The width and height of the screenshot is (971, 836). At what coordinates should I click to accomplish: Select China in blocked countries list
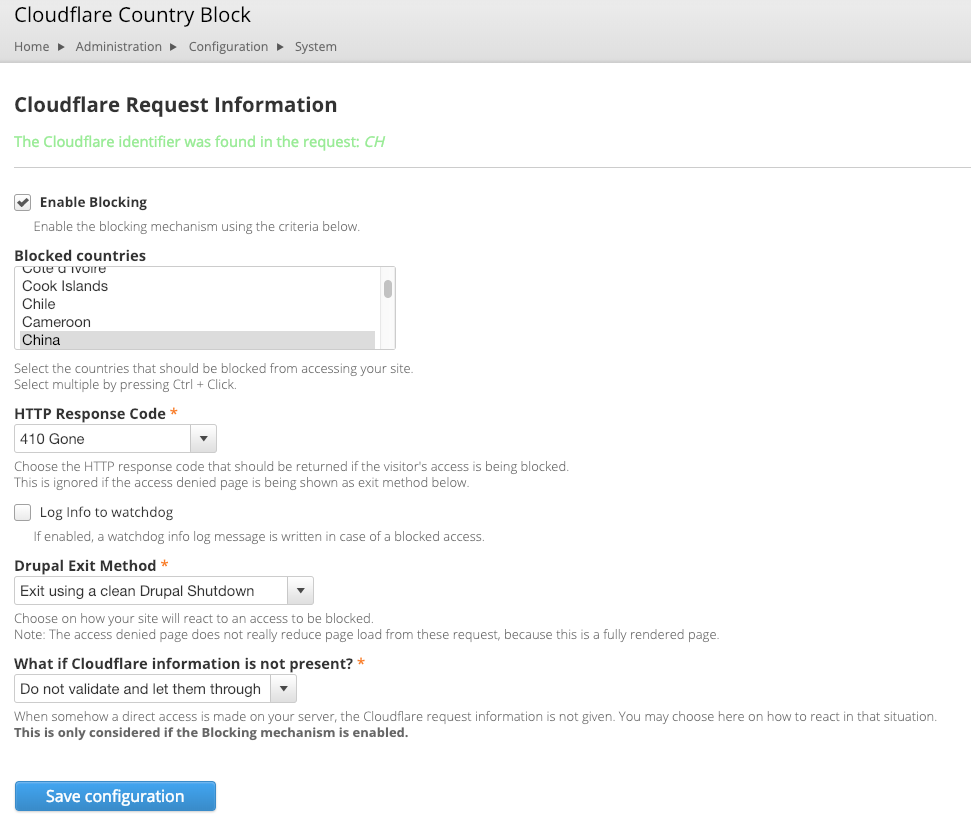[42, 340]
